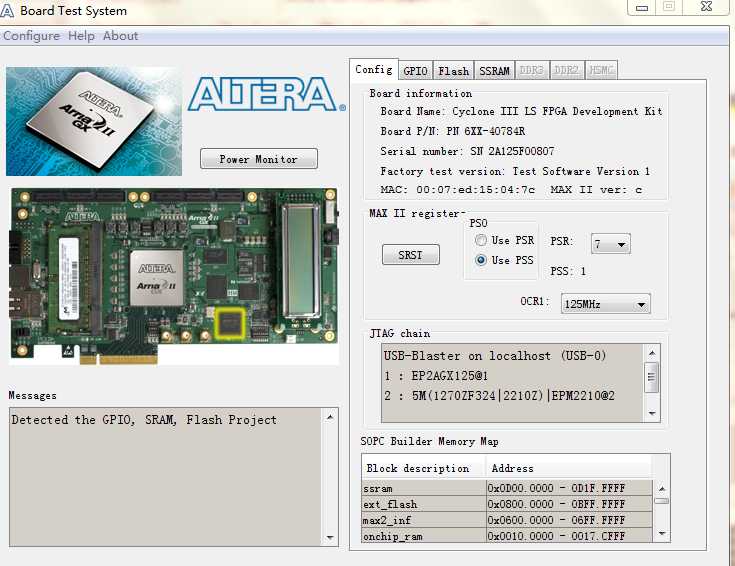Select the onchip_ram row
This screenshot has height=566, width=735.
(507, 536)
